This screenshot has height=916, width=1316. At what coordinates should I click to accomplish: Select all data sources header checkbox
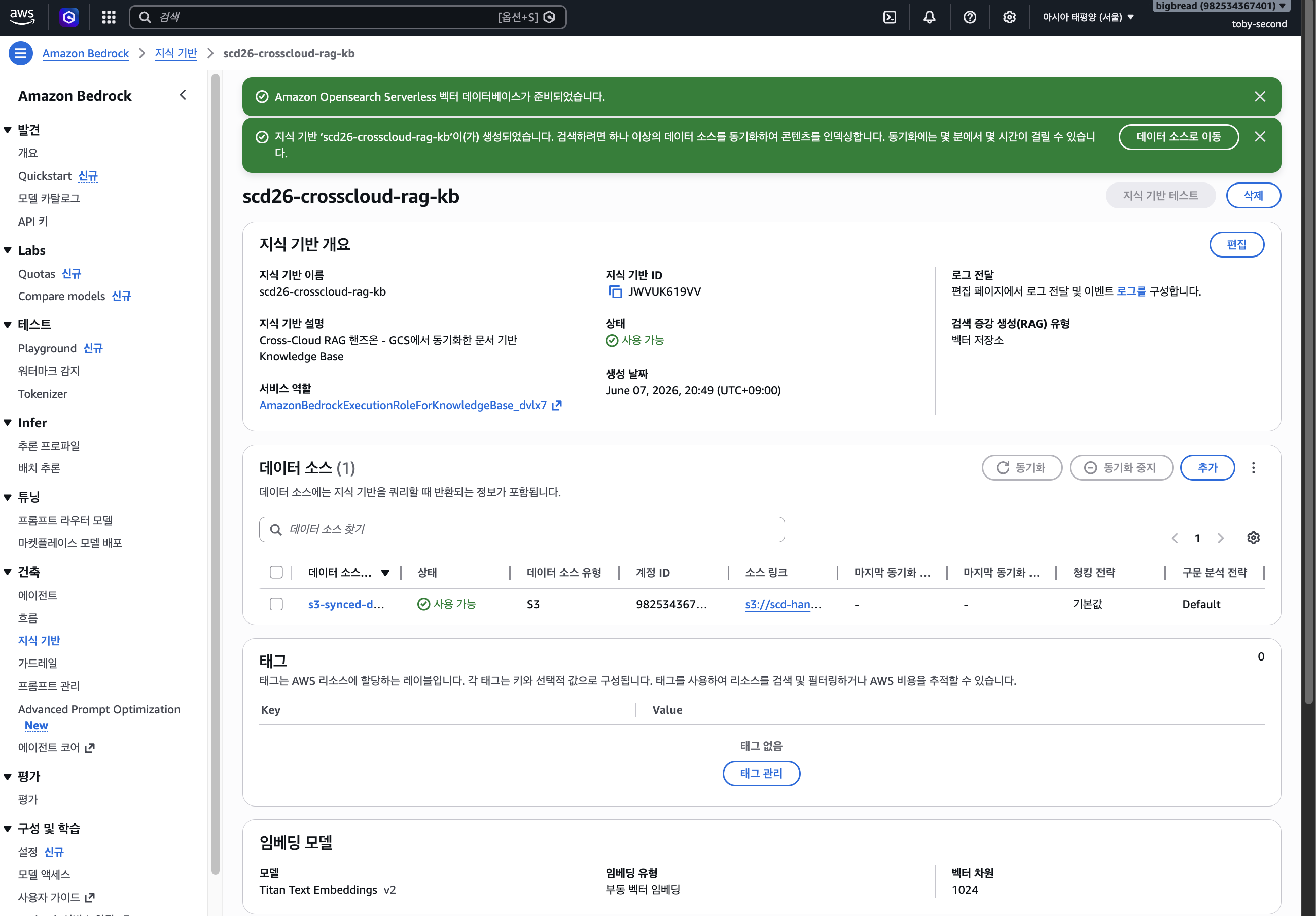pyautogui.click(x=276, y=572)
